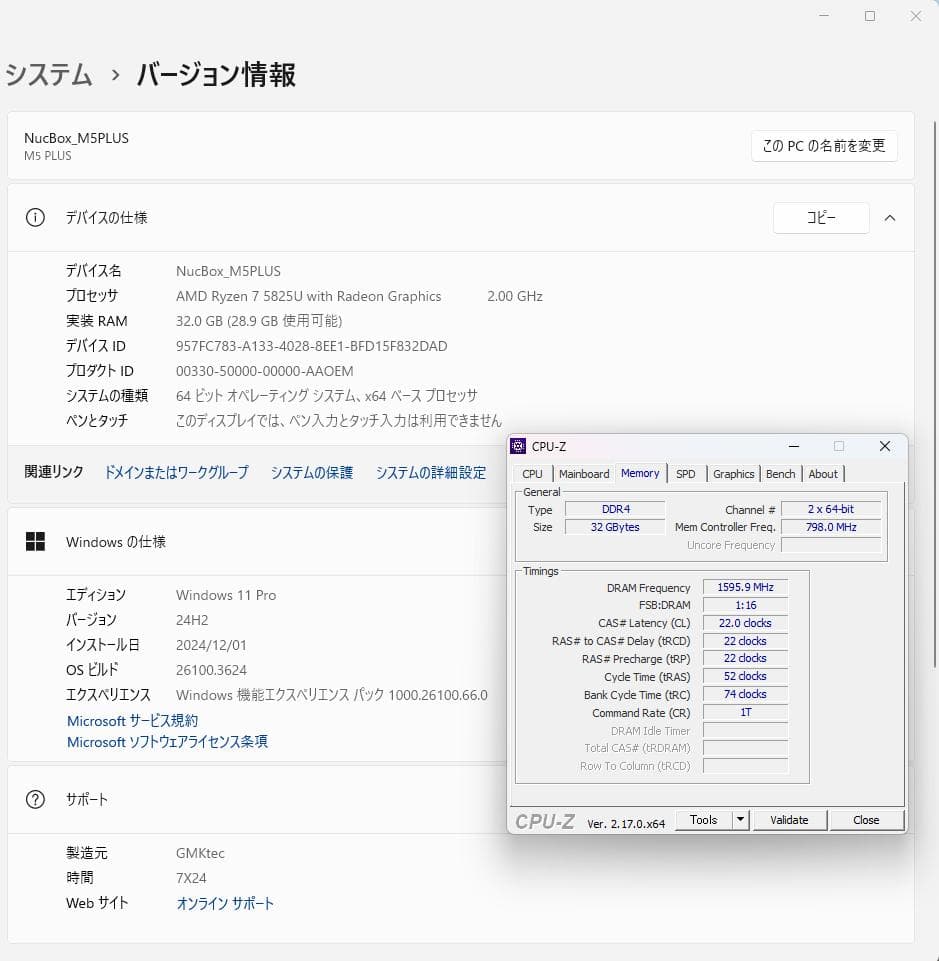The height and width of the screenshot is (961, 939).
Task: Click the DRAM Frequency value field
Action: click(744, 588)
